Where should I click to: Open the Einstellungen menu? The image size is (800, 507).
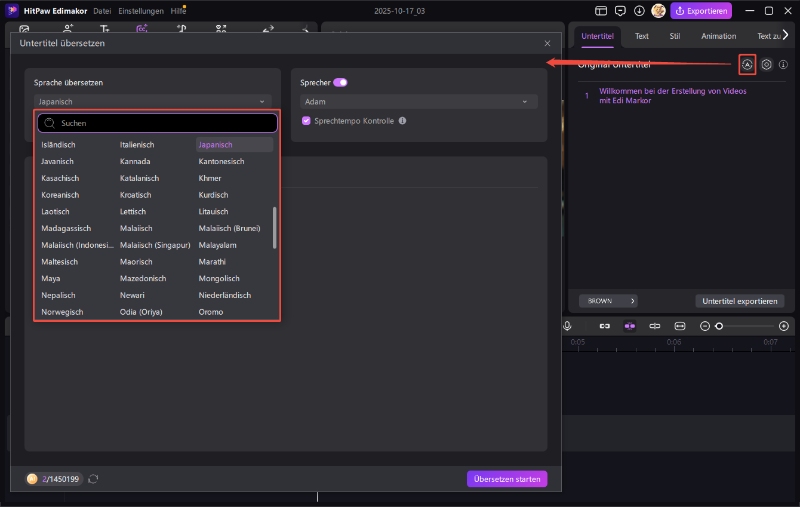point(140,11)
